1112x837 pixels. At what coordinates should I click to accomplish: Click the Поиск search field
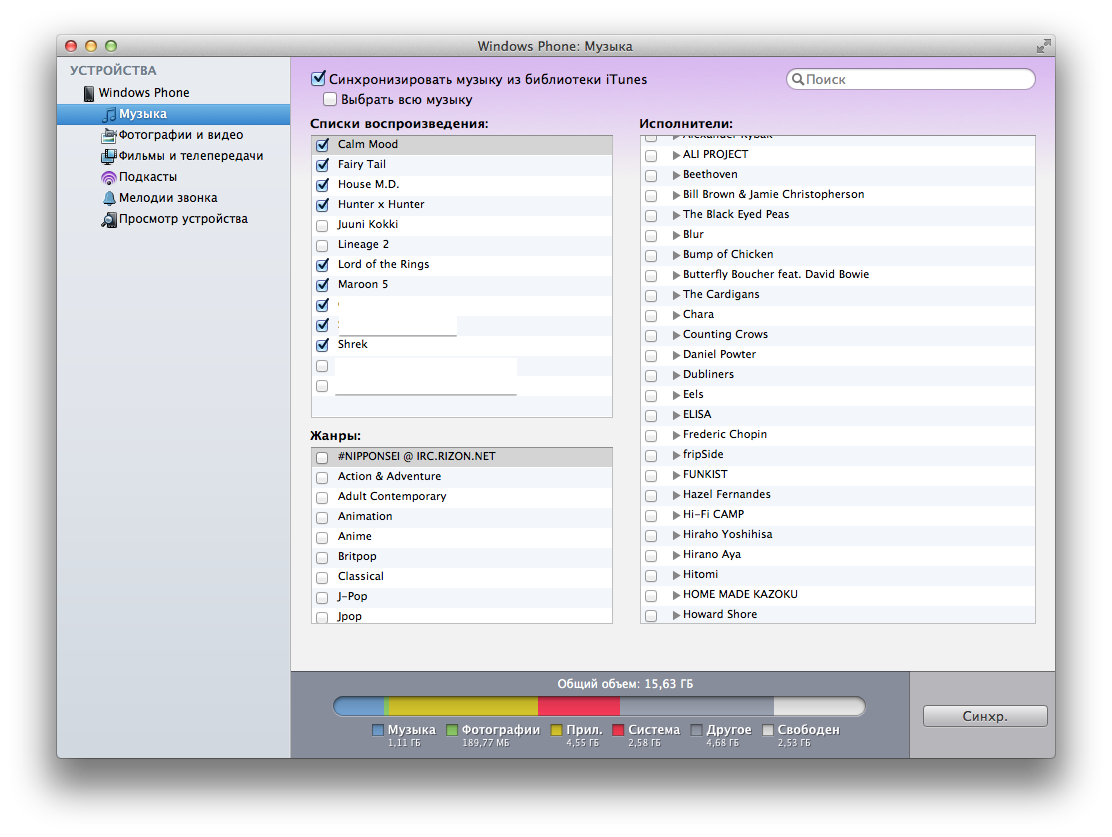911,79
